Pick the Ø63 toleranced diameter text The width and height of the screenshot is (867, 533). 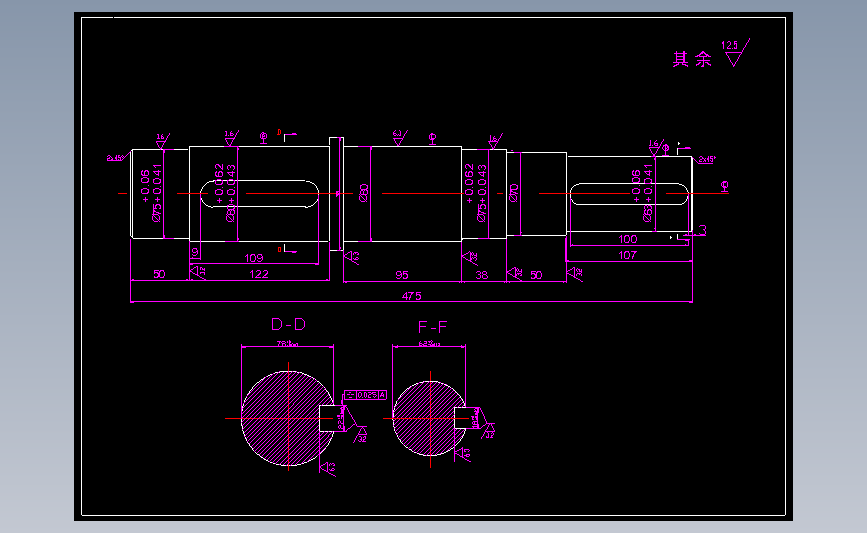point(641,194)
